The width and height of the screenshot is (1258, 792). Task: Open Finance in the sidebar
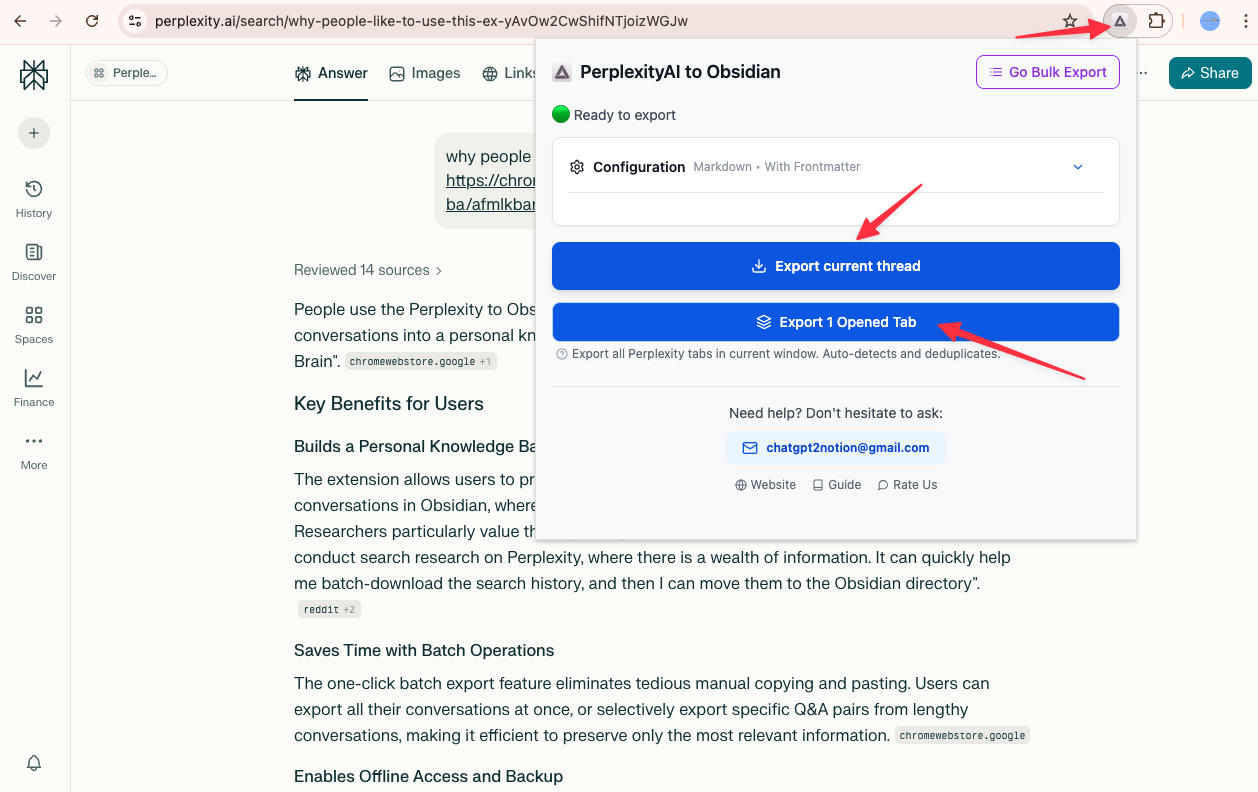34,387
